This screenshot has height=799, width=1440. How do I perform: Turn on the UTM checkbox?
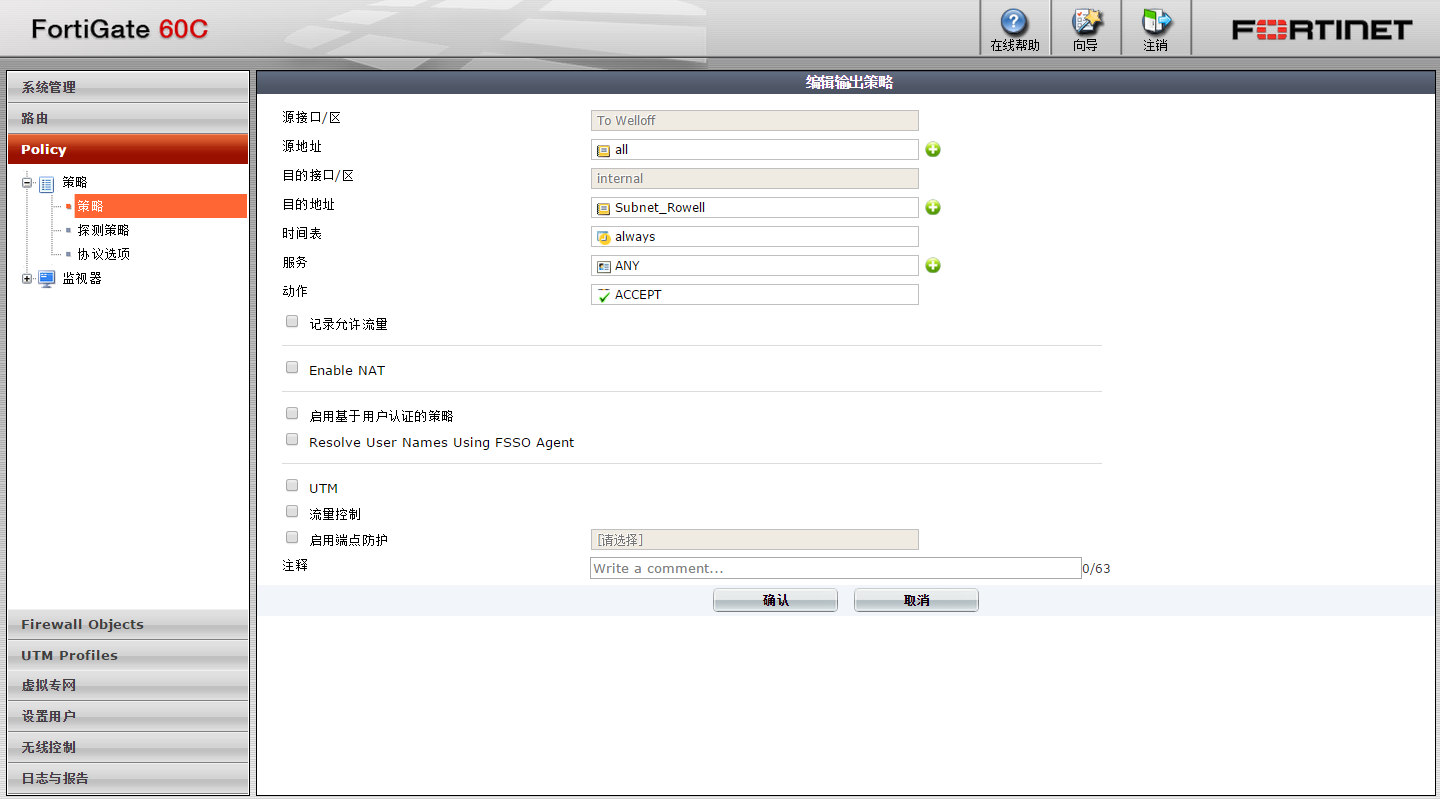[x=292, y=485]
